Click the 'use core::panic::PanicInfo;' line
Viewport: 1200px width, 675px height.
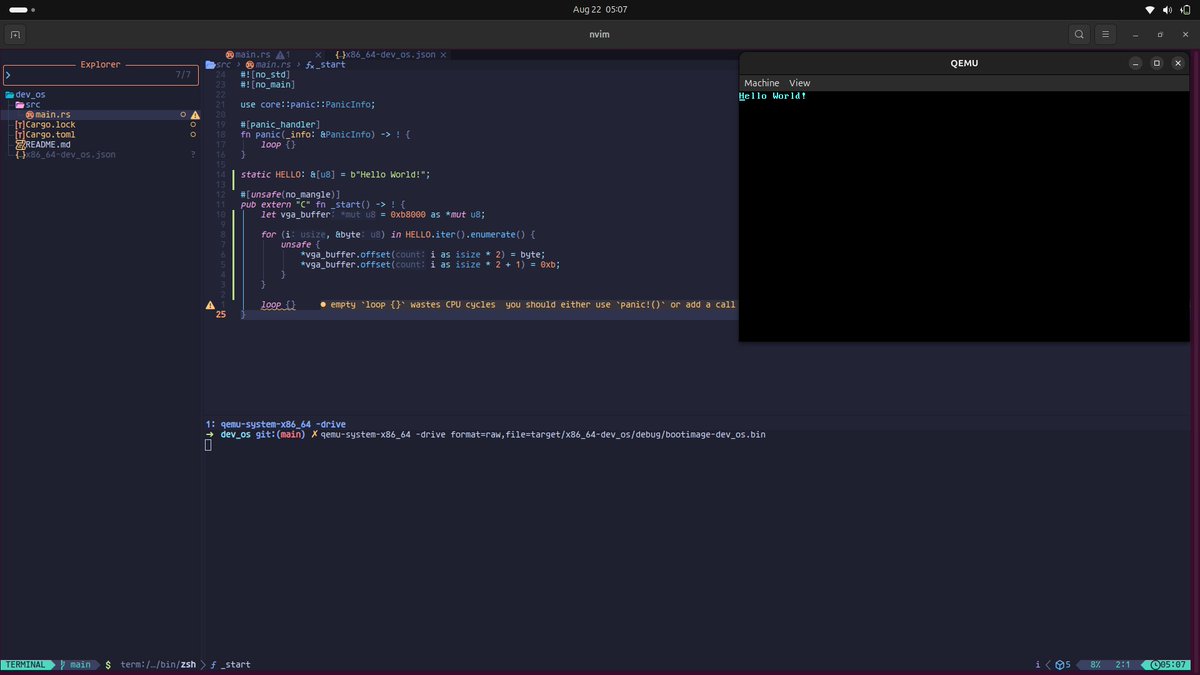(x=307, y=104)
